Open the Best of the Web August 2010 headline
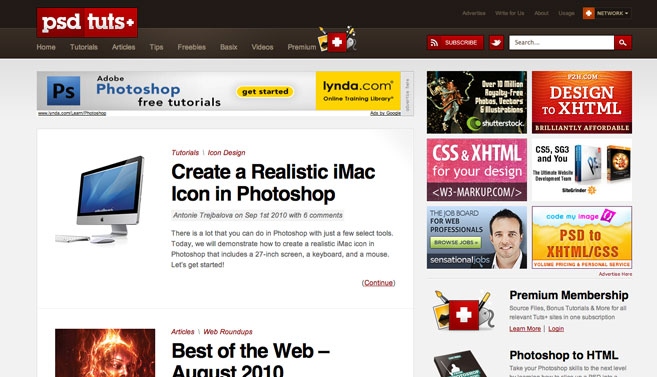This screenshot has height=377, width=657. tap(251, 361)
